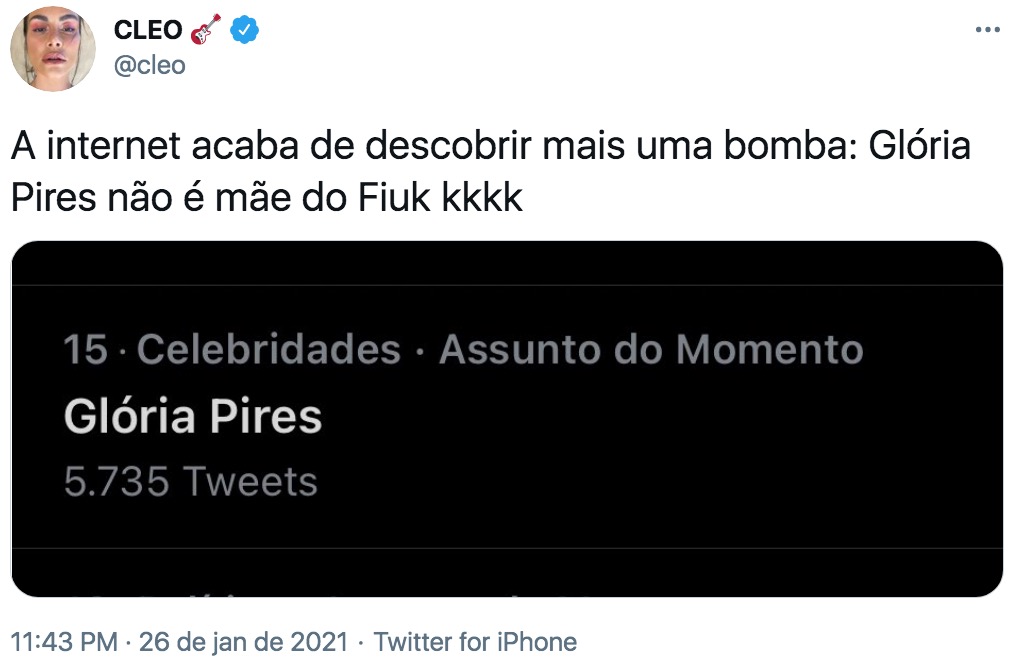Click the "Assunto do Momento" label
The image size is (1014, 672).
(x=651, y=350)
